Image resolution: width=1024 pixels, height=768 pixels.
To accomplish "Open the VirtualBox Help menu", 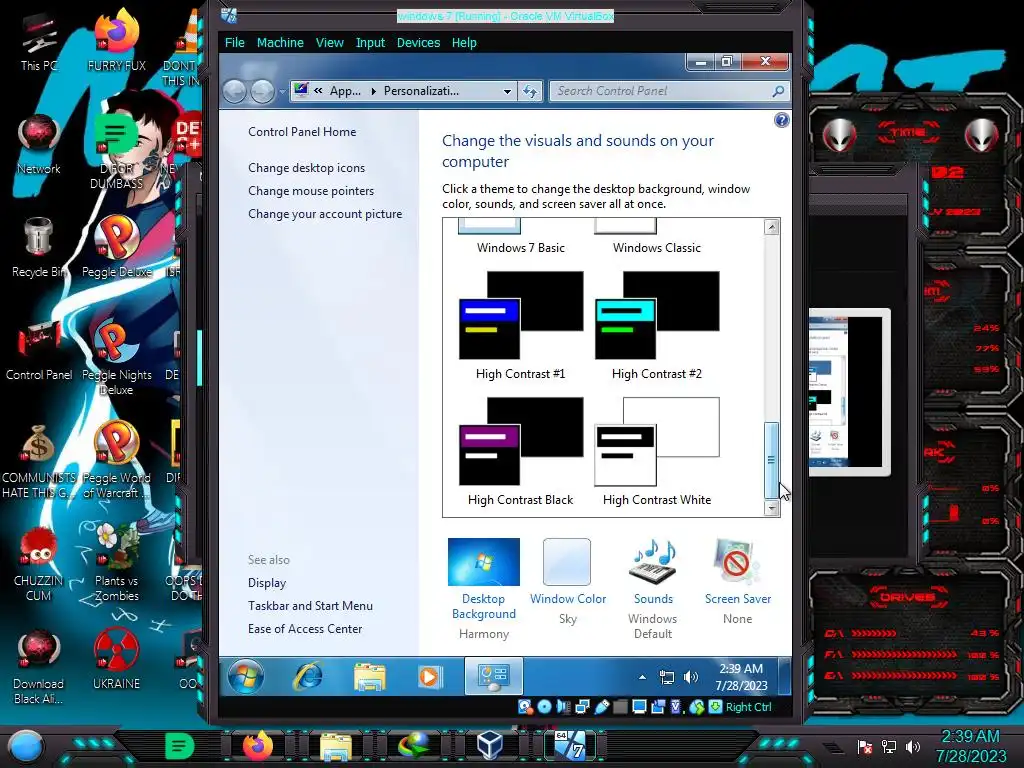I will click(x=464, y=42).
